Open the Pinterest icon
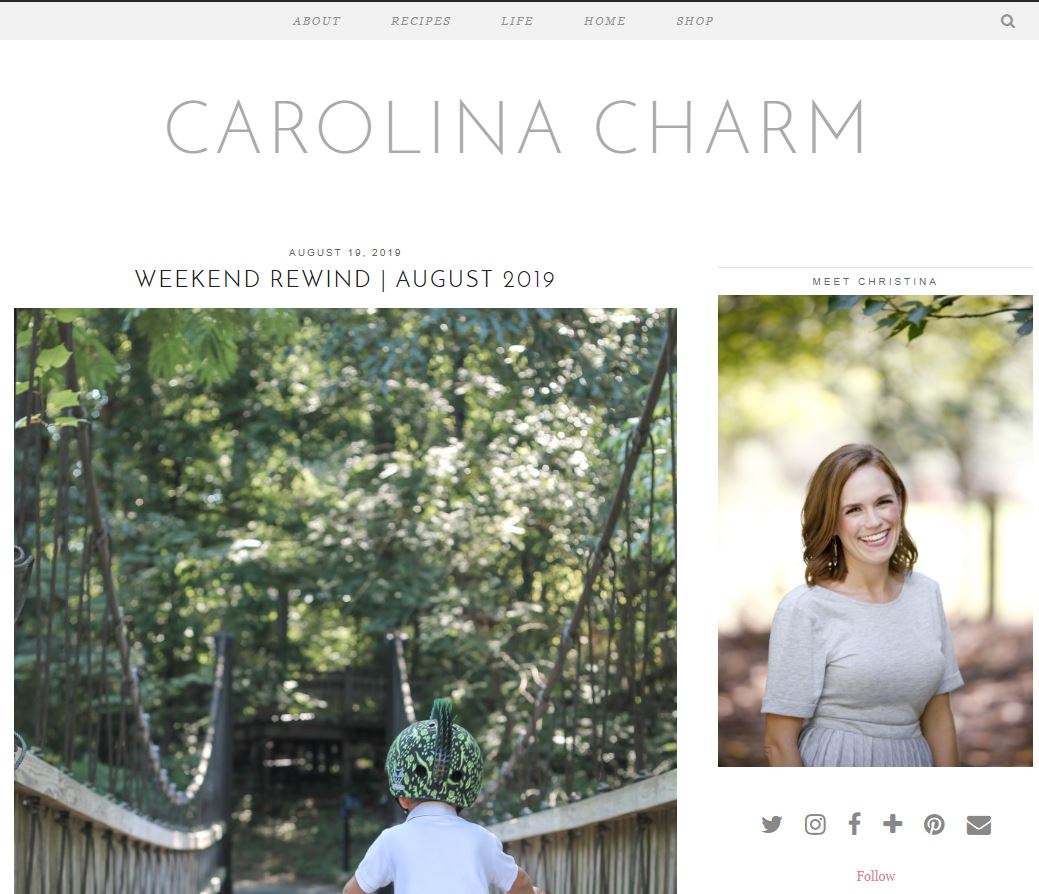The height and width of the screenshot is (894, 1039). pyautogui.click(x=934, y=824)
